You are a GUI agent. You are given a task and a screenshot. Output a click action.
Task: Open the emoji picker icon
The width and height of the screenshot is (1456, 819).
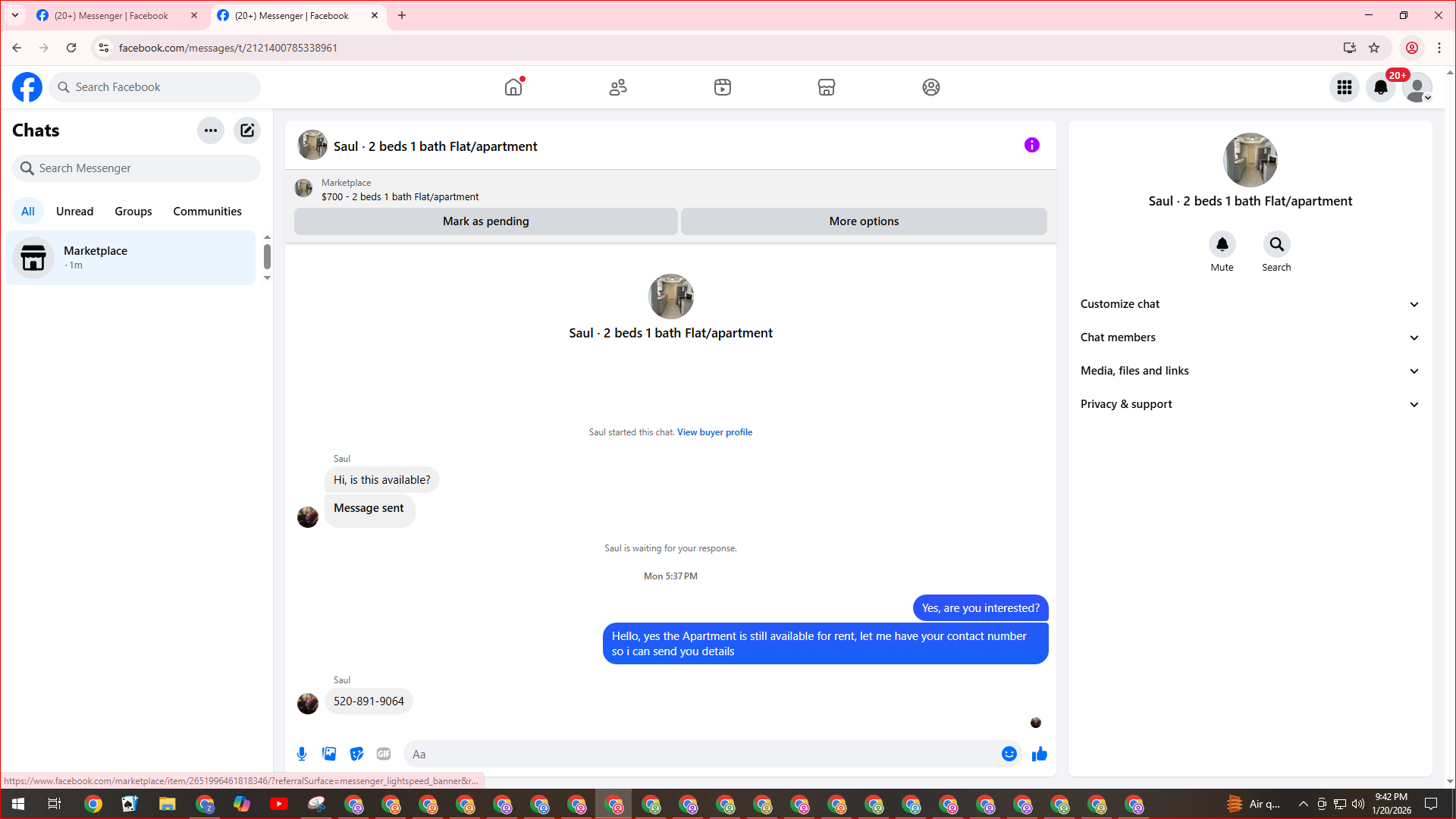1009,754
